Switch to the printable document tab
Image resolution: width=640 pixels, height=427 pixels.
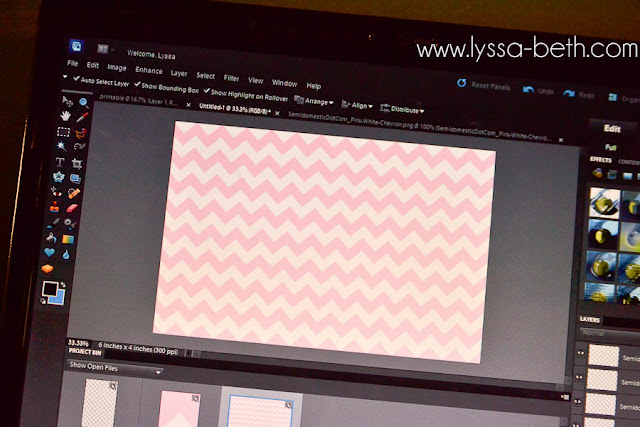point(139,100)
